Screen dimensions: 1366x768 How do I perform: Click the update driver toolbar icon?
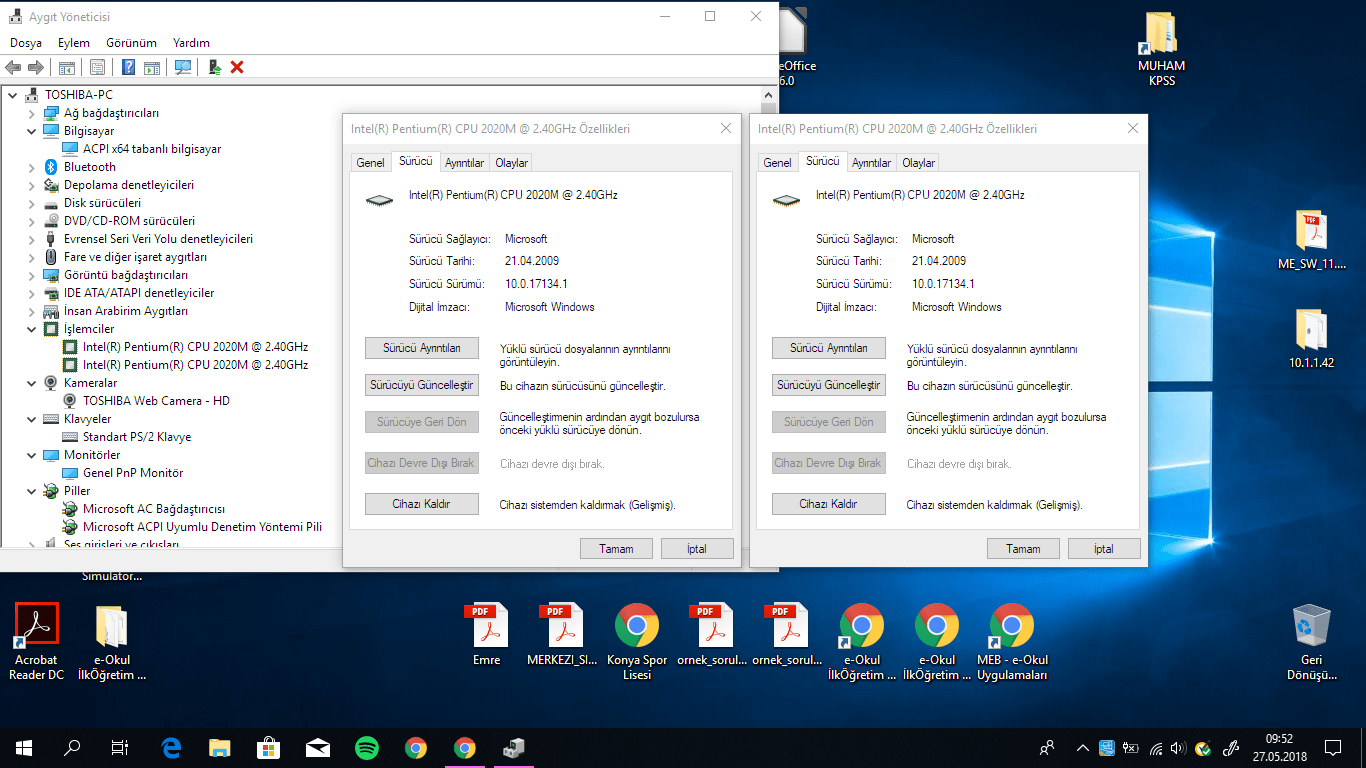tap(214, 67)
